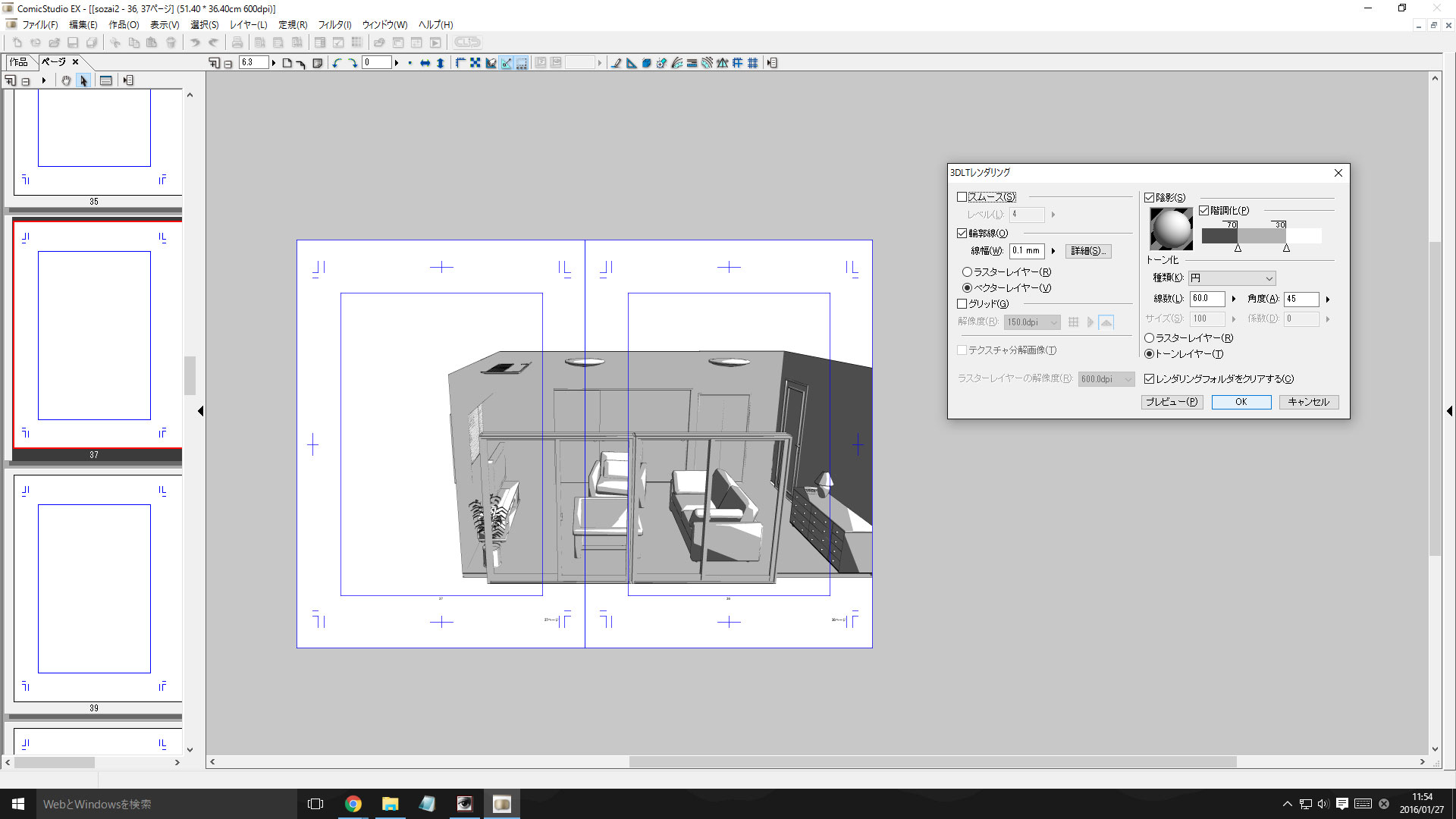The height and width of the screenshot is (819, 1456).
Task: Enable the スムース checkbox
Action: (962, 197)
